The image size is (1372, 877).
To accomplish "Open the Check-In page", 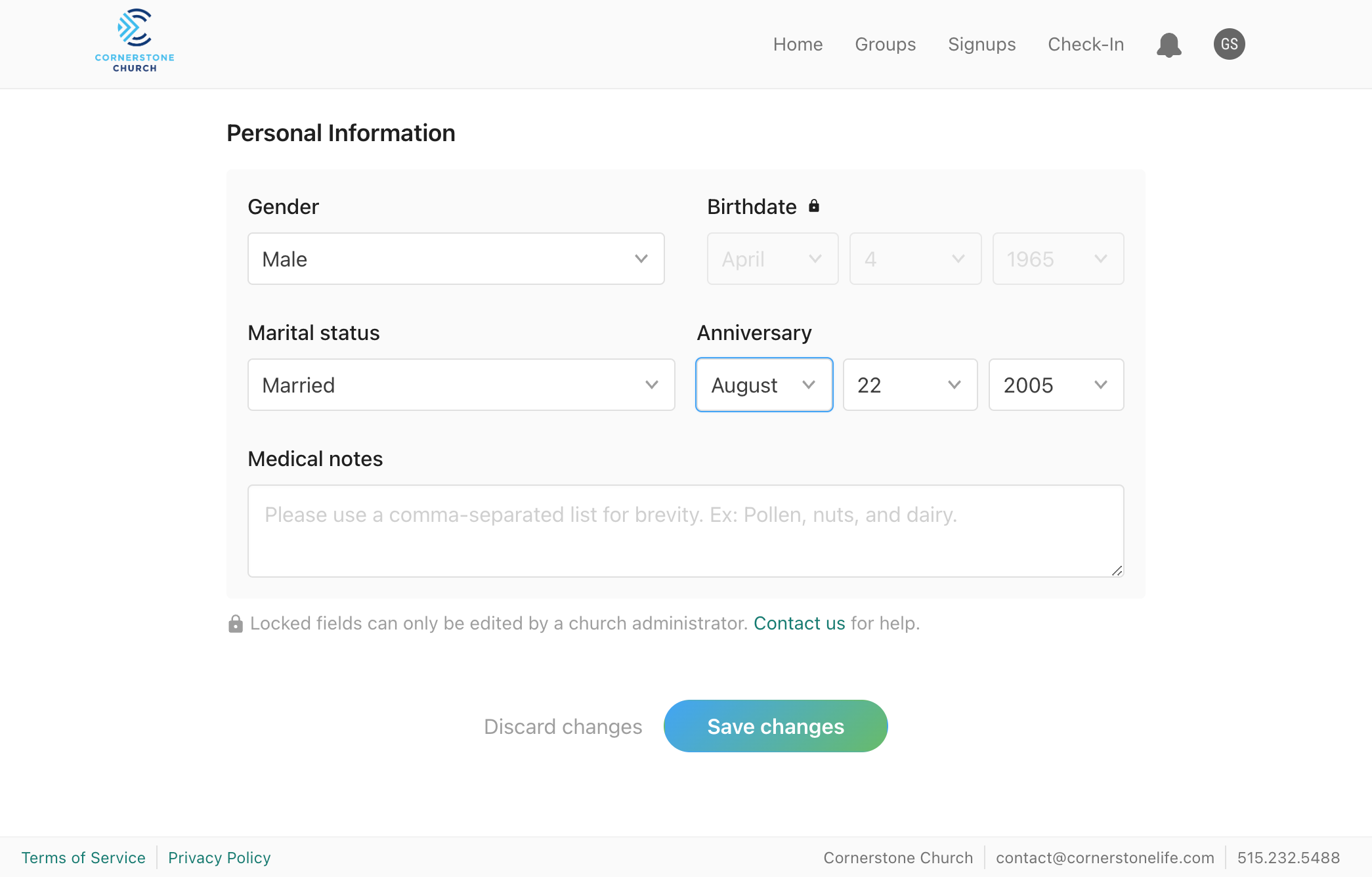I will [x=1086, y=44].
